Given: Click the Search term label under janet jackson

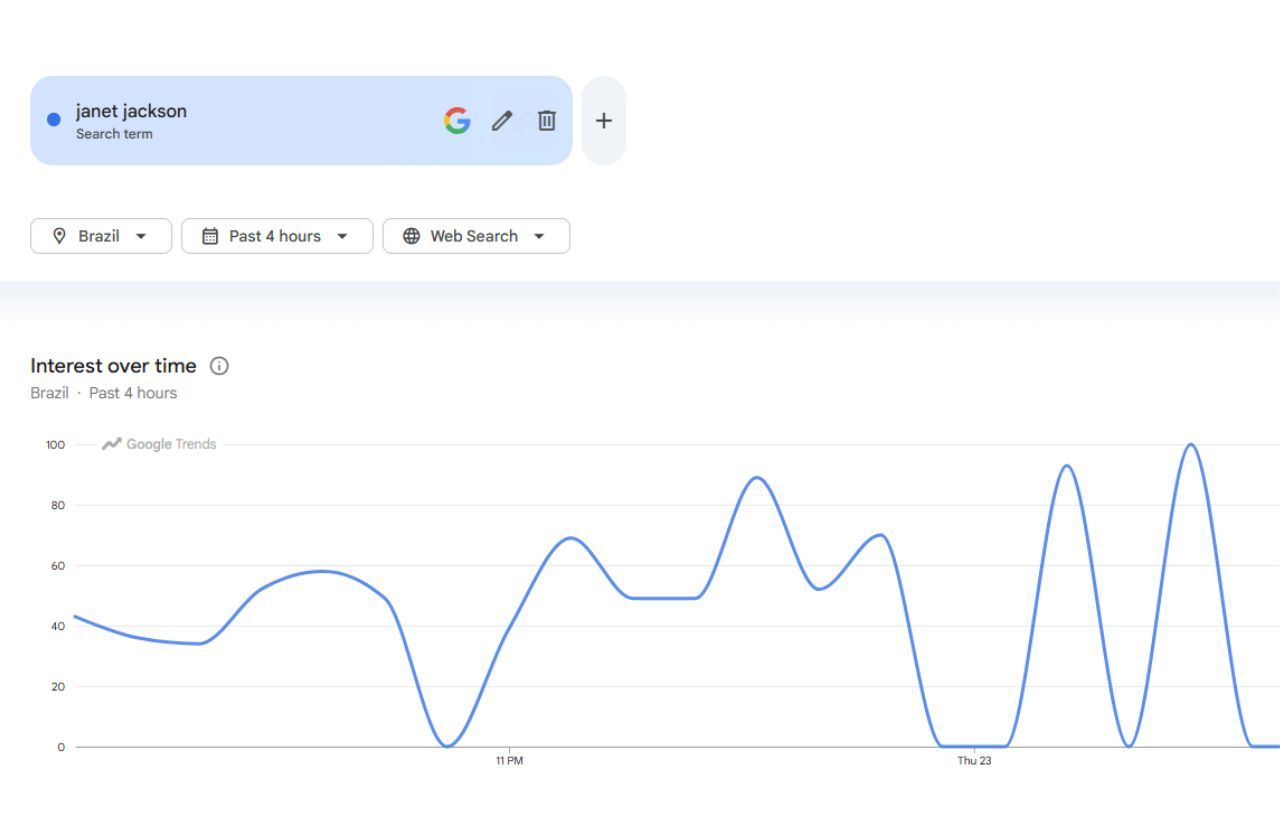Looking at the screenshot, I should pos(114,134).
